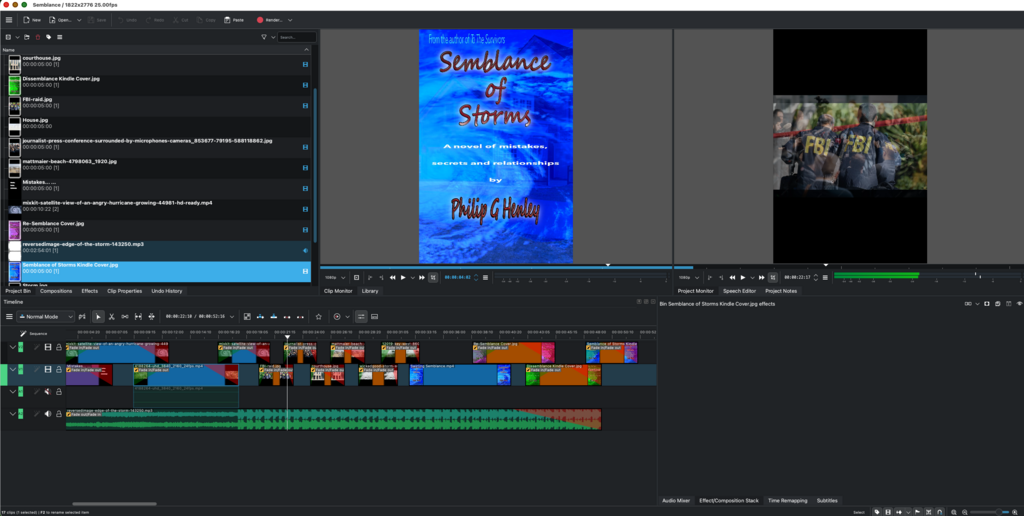
Task: Switch to the Effects tab
Action: (89, 291)
